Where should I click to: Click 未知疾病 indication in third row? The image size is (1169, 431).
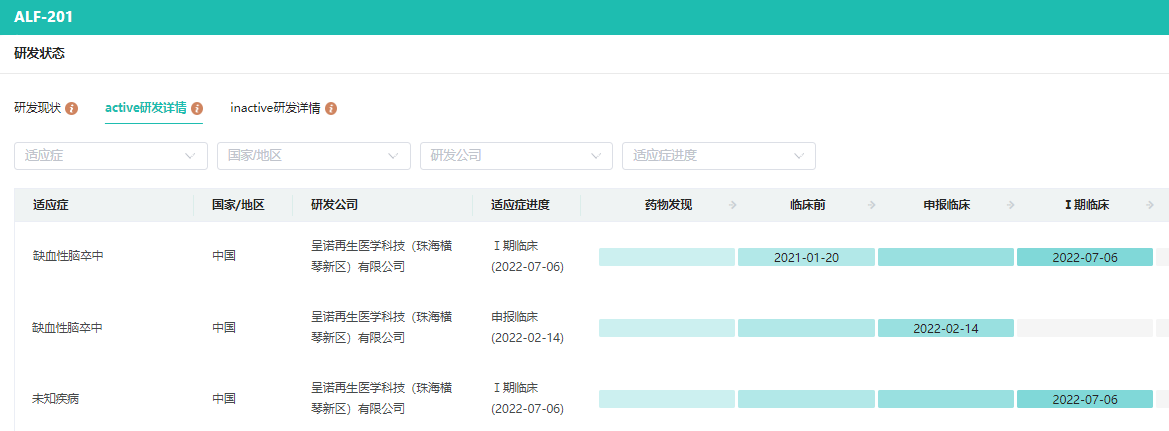(56, 399)
